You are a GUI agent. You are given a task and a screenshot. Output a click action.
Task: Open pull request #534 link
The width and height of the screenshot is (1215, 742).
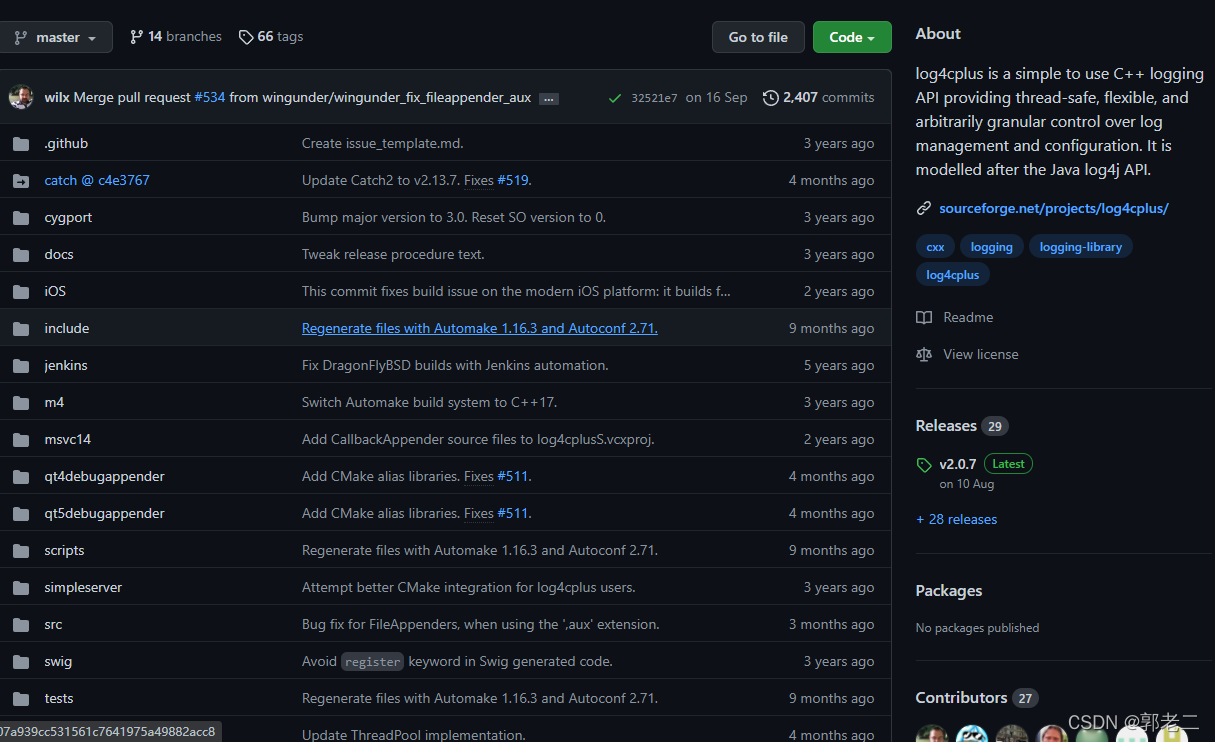tap(210, 97)
